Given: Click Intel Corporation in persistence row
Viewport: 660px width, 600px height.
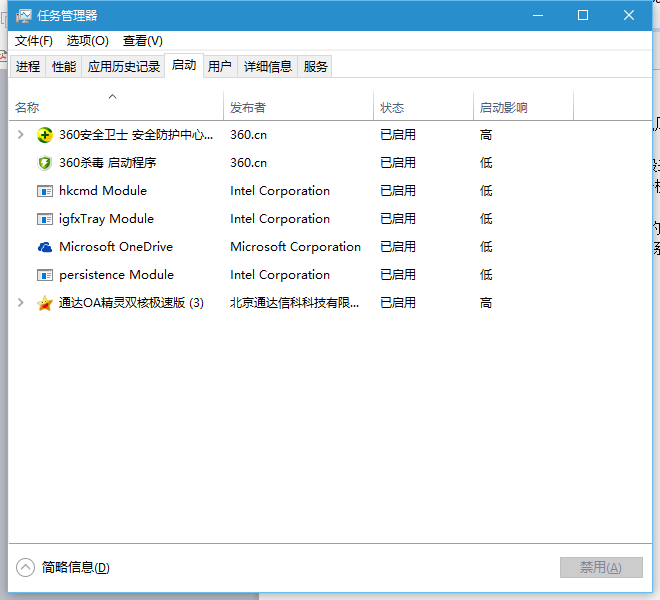Looking at the screenshot, I should coord(280,275).
